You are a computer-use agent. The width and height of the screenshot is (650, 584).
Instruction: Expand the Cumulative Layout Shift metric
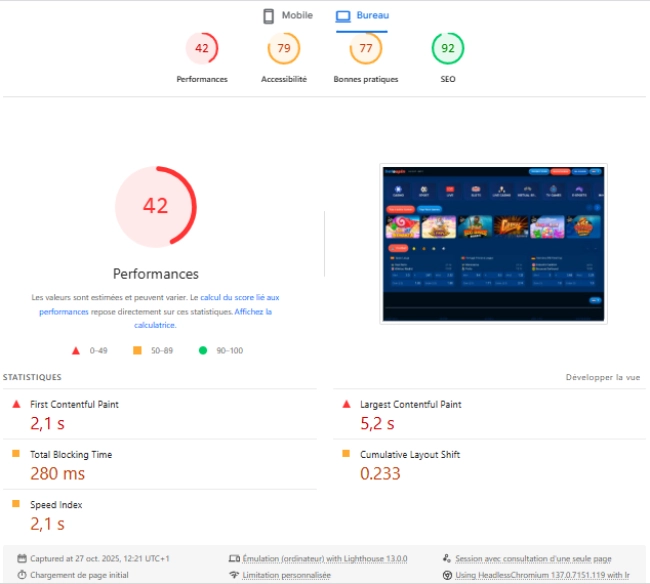(x=409, y=455)
